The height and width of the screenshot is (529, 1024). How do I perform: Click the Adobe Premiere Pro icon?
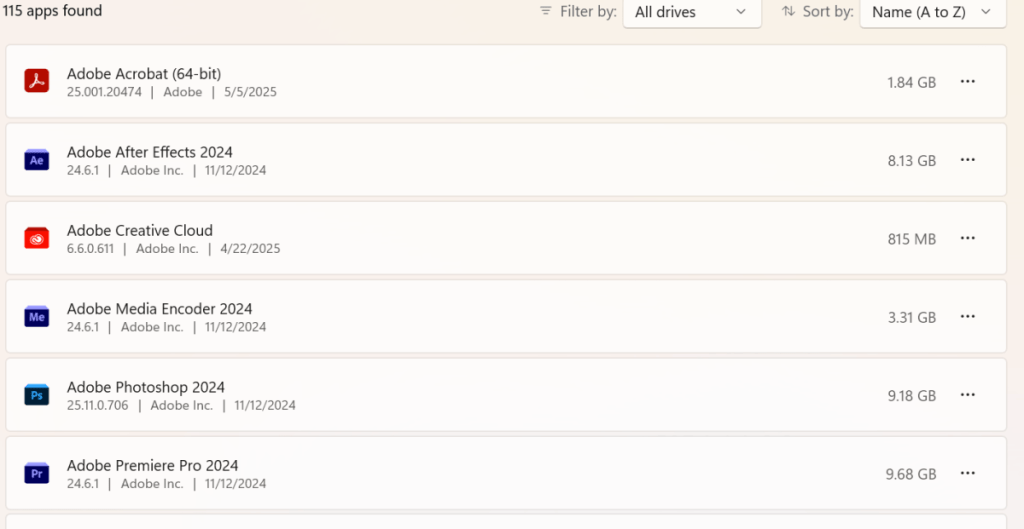point(37,474)
